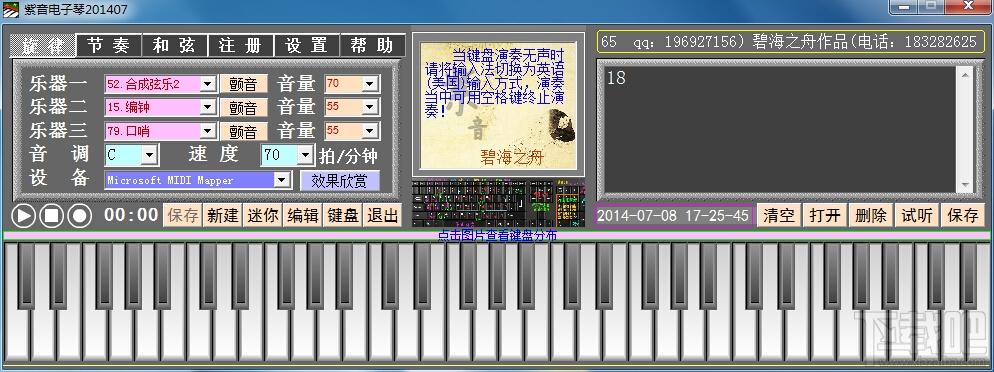
Task: Click the 拍/分钟 tempo unit label
Action: point(349,155)
